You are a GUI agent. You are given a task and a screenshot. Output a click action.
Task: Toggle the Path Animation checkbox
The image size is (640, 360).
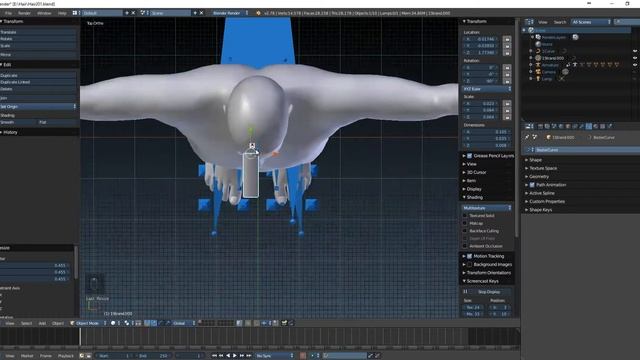point(532,185)
